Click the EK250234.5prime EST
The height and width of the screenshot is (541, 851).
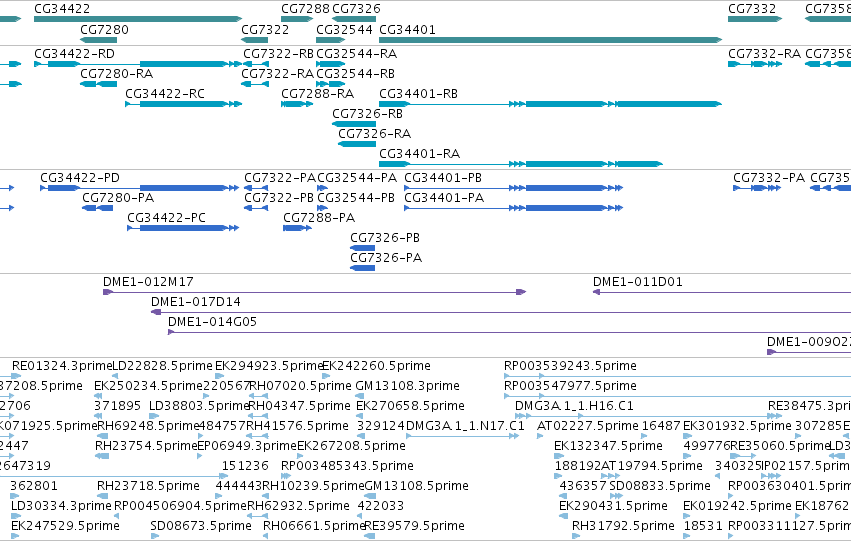98,396
